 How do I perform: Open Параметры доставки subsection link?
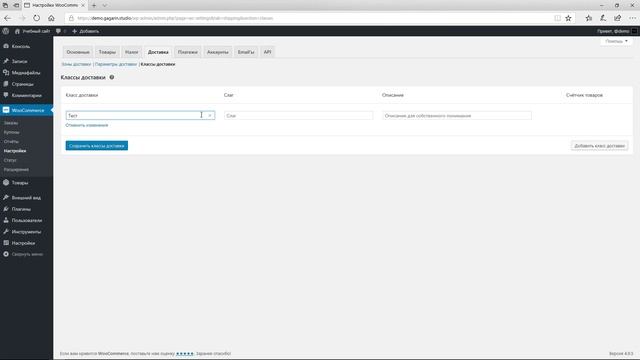pyautogui.click(x=116, y=64)
